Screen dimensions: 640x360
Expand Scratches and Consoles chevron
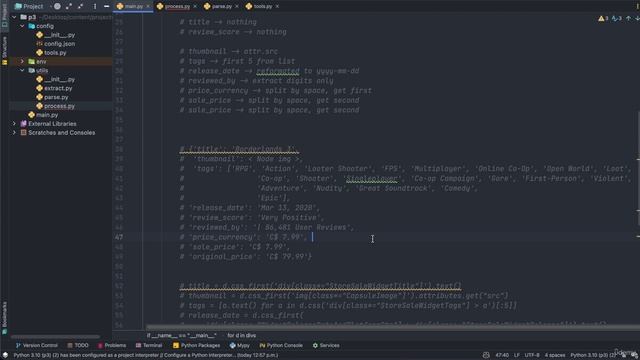click(15, 133)
